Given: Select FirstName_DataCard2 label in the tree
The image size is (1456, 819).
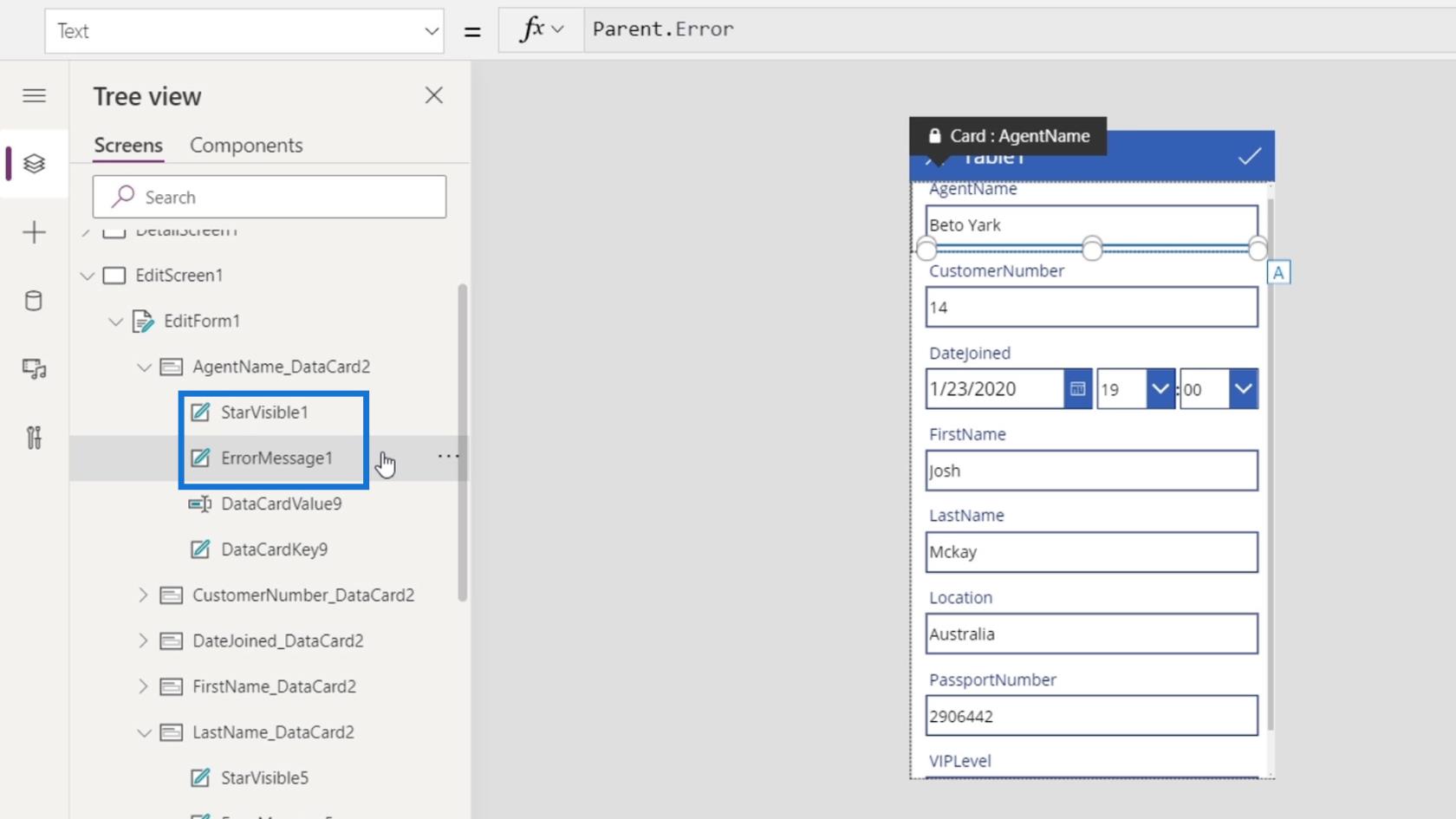Looking at the screenshot, I should (x=274, y=687).
